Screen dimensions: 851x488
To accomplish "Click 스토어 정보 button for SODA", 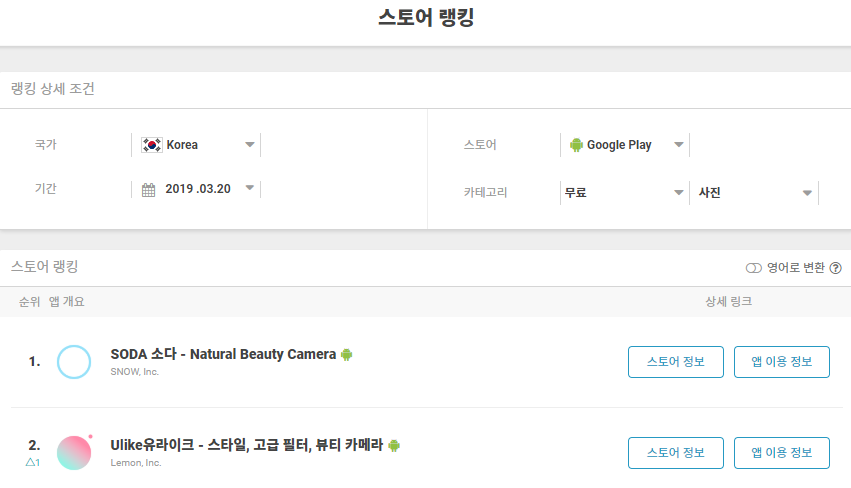I will (x=676, y=362).
